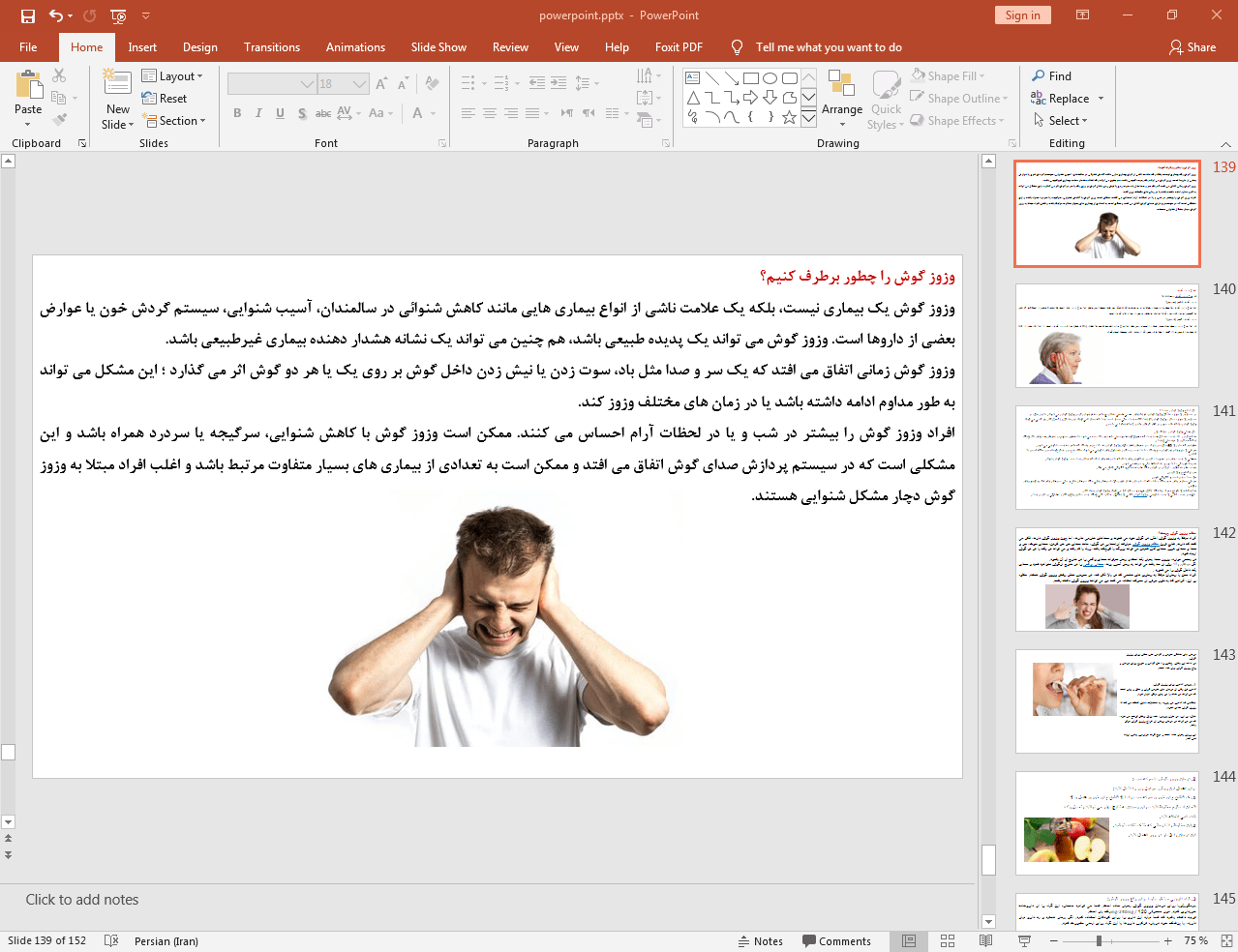Decrease the list indent level
1238x952 pixels.
tap(536, 83)
